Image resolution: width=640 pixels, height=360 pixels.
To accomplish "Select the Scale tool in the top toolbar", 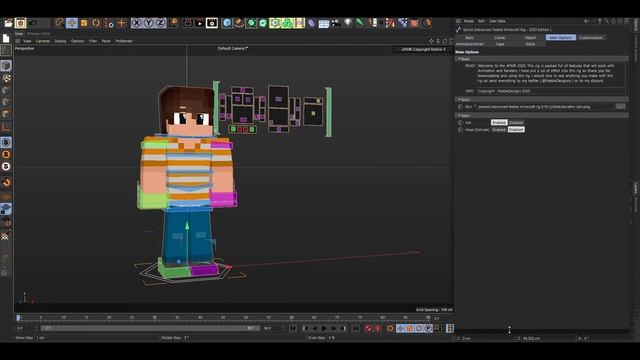I will click(84, 23).
